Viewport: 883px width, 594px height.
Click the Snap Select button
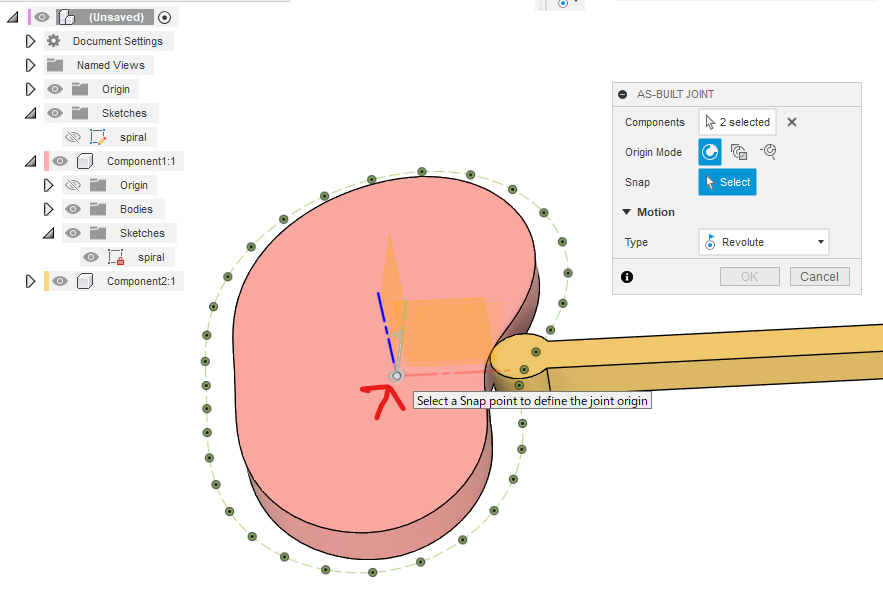727,182
